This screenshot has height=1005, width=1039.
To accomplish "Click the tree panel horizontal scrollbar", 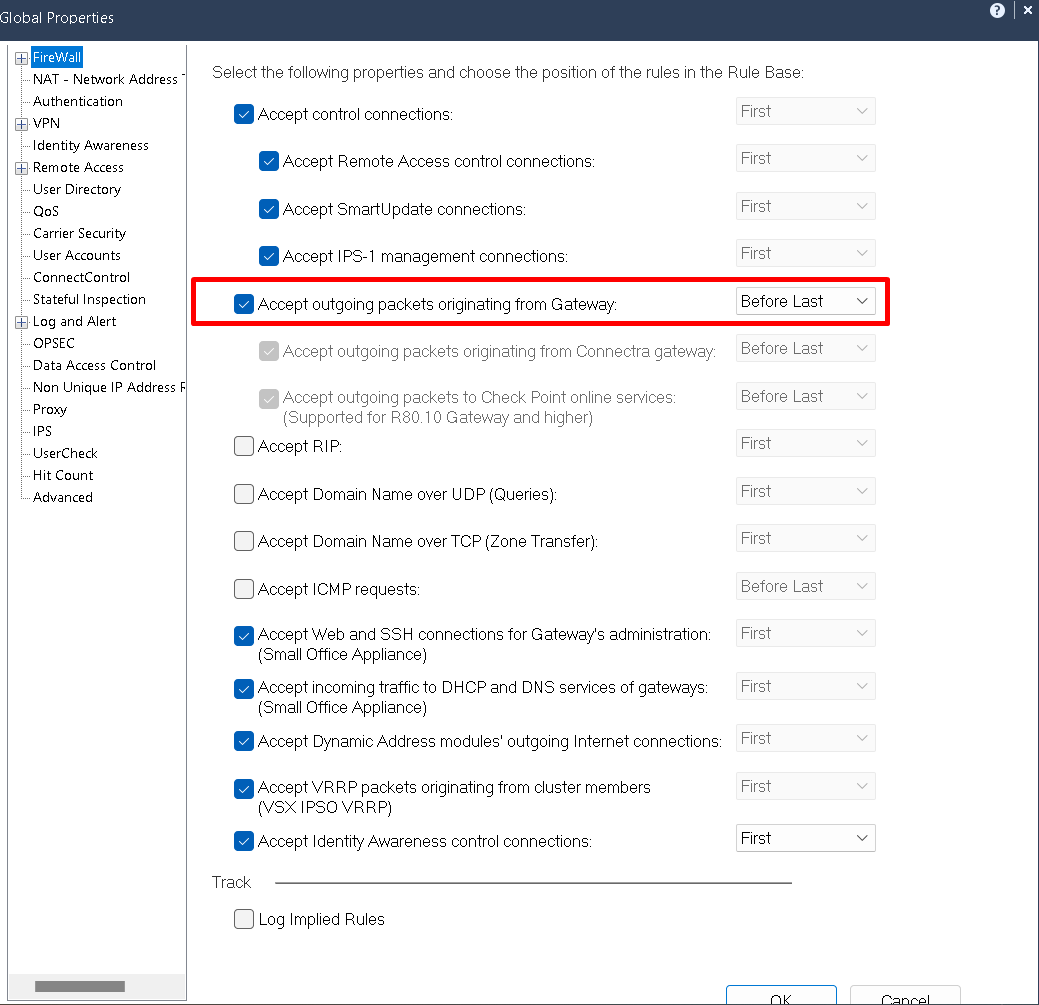I will point(78,986).
